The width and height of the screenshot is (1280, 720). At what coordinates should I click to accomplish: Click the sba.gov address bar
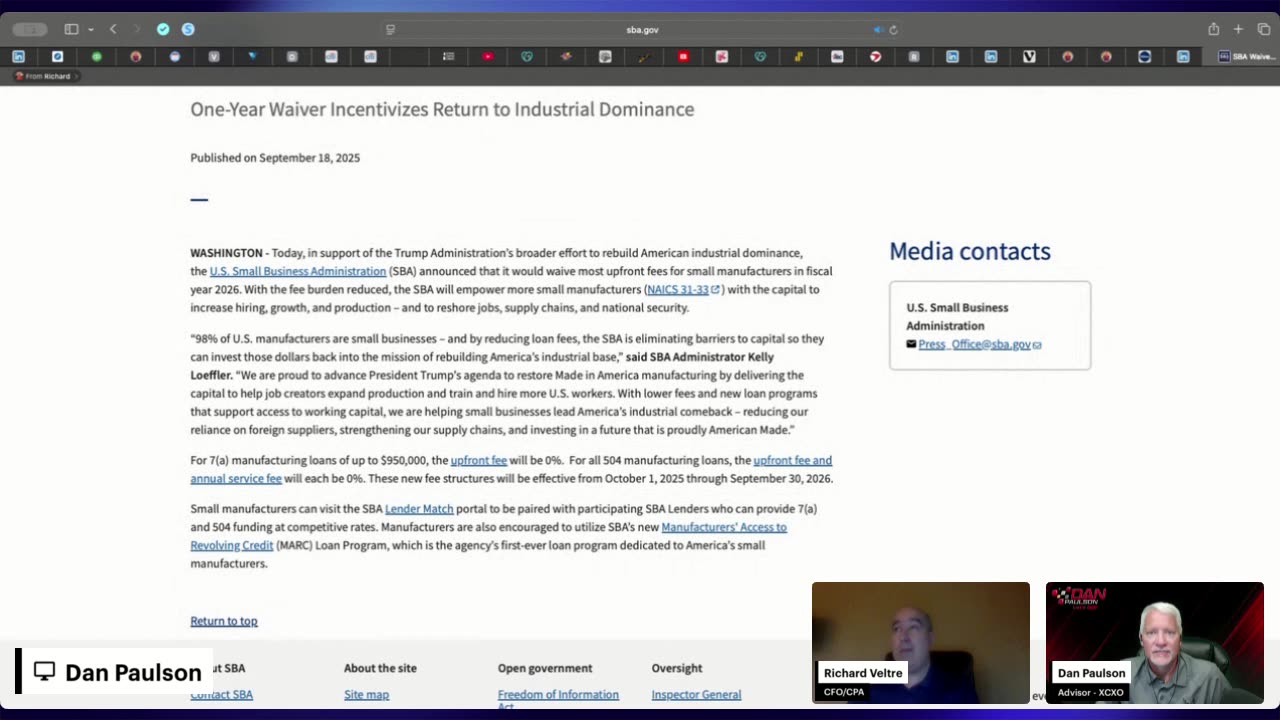642,30
